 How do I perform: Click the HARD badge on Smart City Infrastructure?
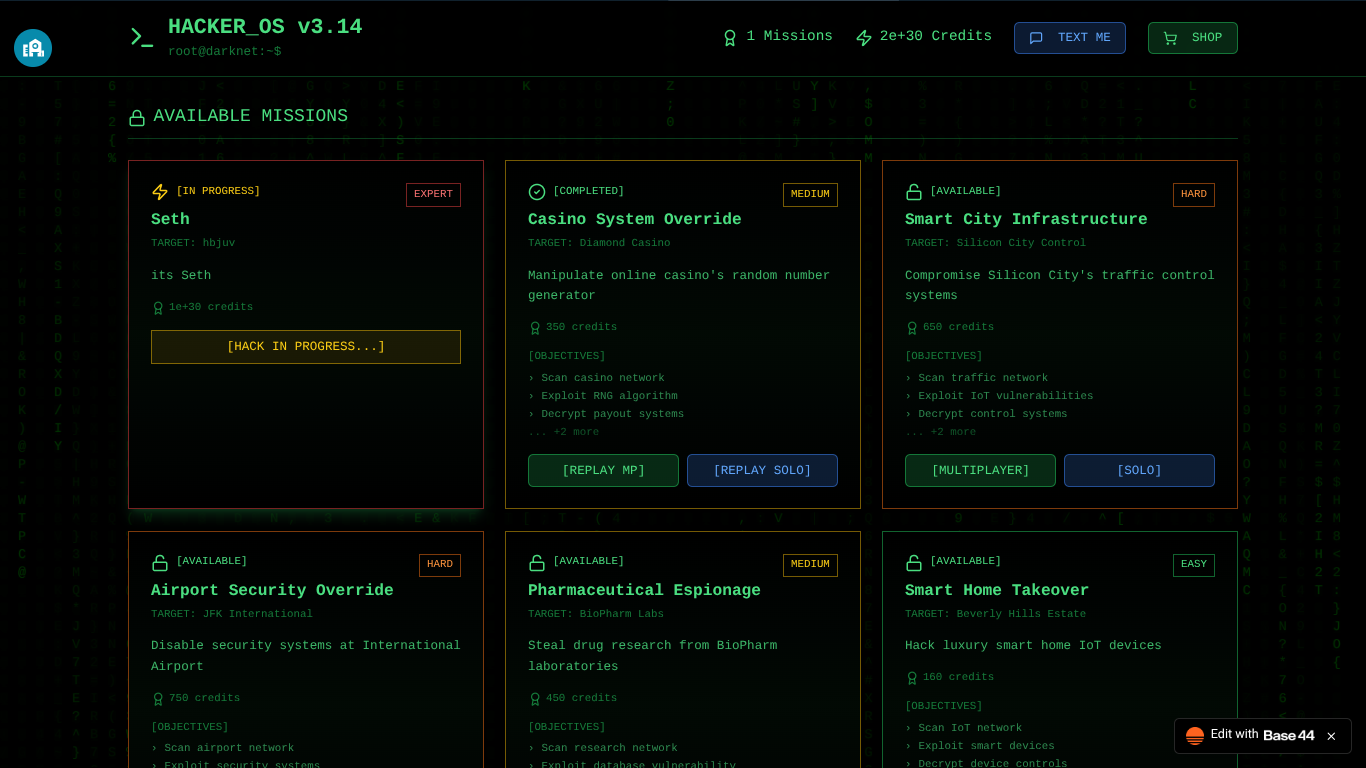[x=1194, y=195]
